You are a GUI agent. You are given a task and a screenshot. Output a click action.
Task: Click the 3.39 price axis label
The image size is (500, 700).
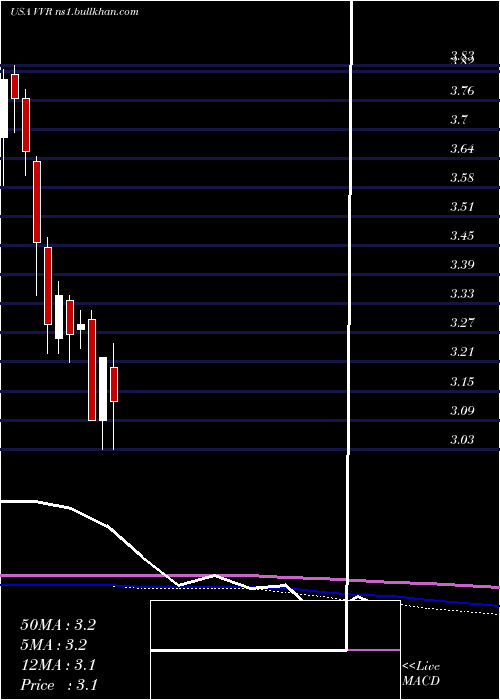pyautogui.click(x=462, y=265)
